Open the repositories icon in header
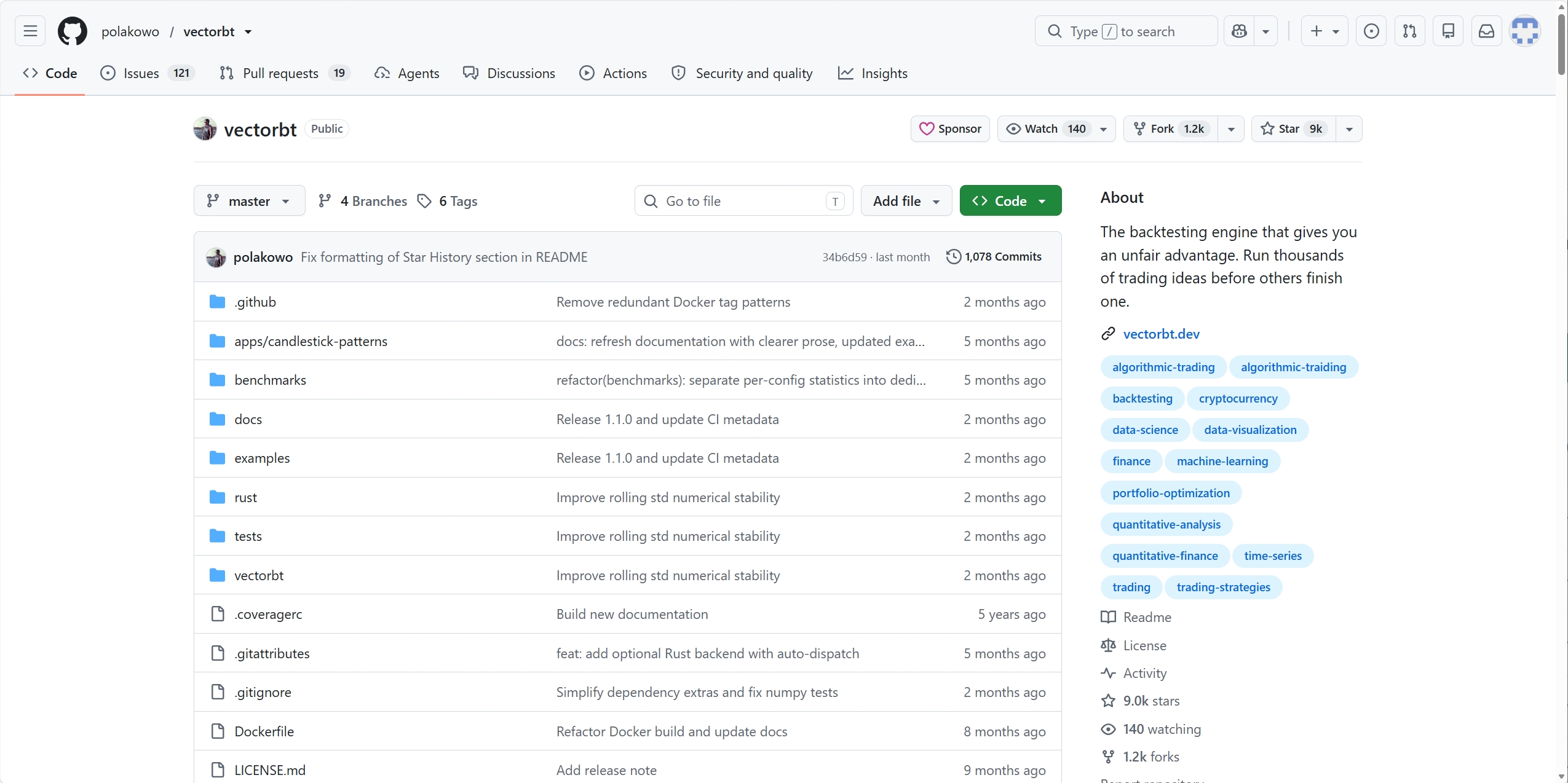 [x=1448, y=31]
